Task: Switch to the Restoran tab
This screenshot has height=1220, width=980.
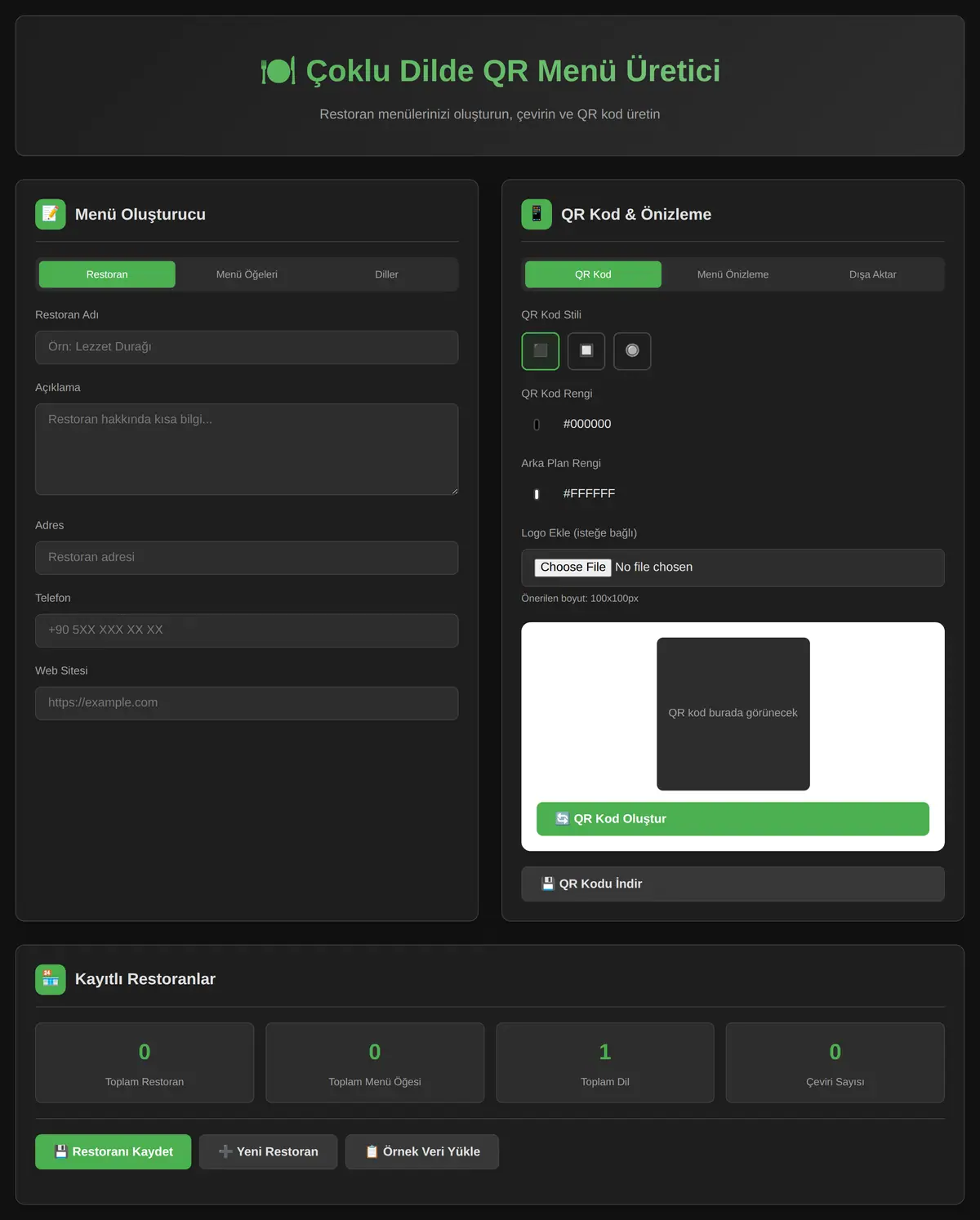Action: click(x=107, y=274)
